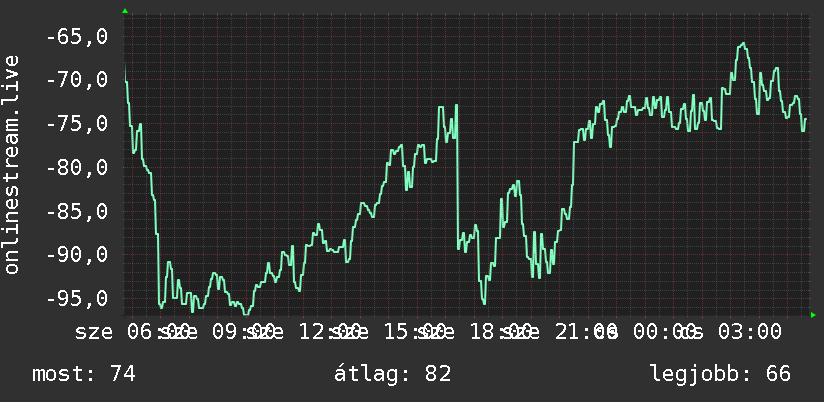This screenshot has height=402, width=824.
Task: Click the -95,0 y-axis label
Action: click(76, 298)
